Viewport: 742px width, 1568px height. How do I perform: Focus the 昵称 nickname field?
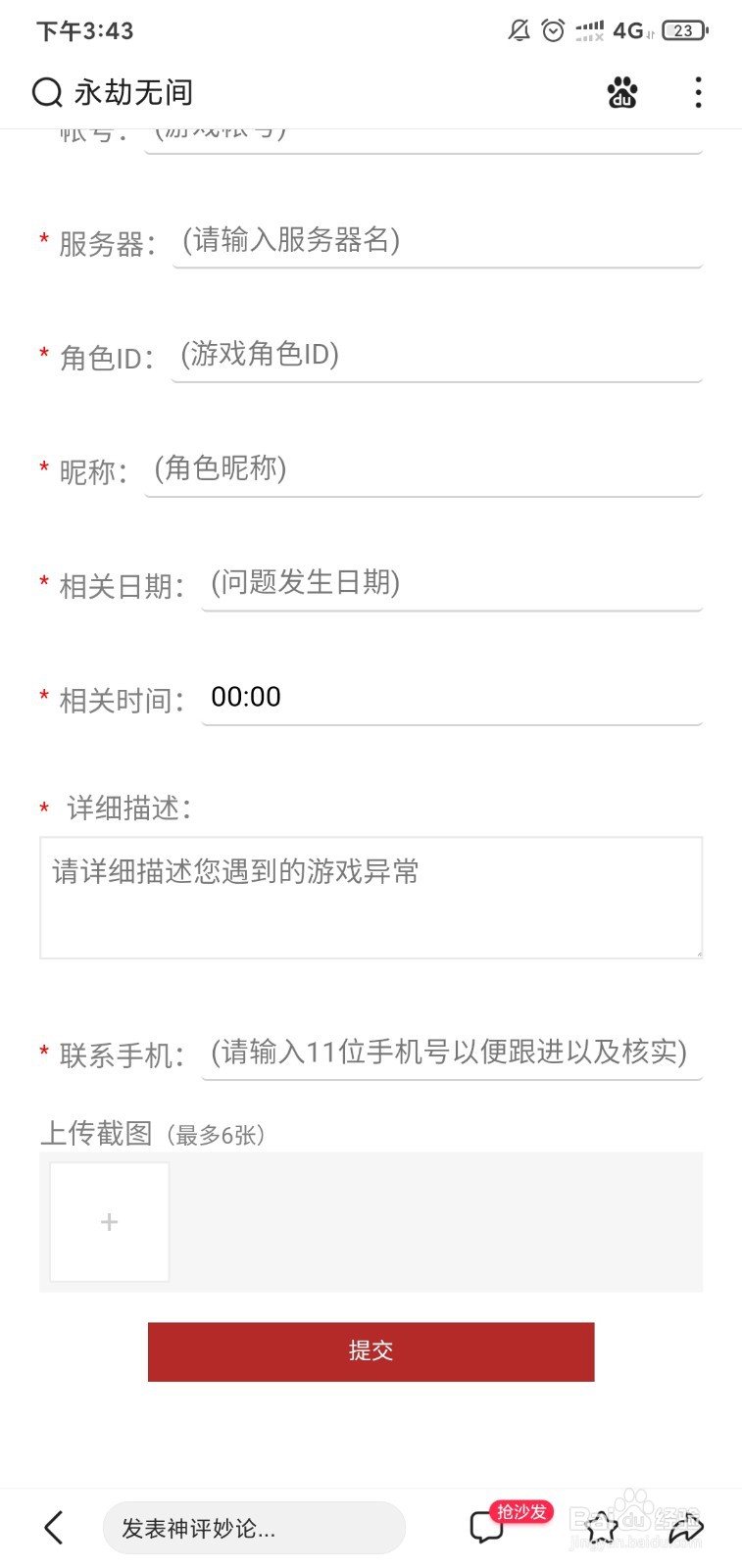pos(423,471)
